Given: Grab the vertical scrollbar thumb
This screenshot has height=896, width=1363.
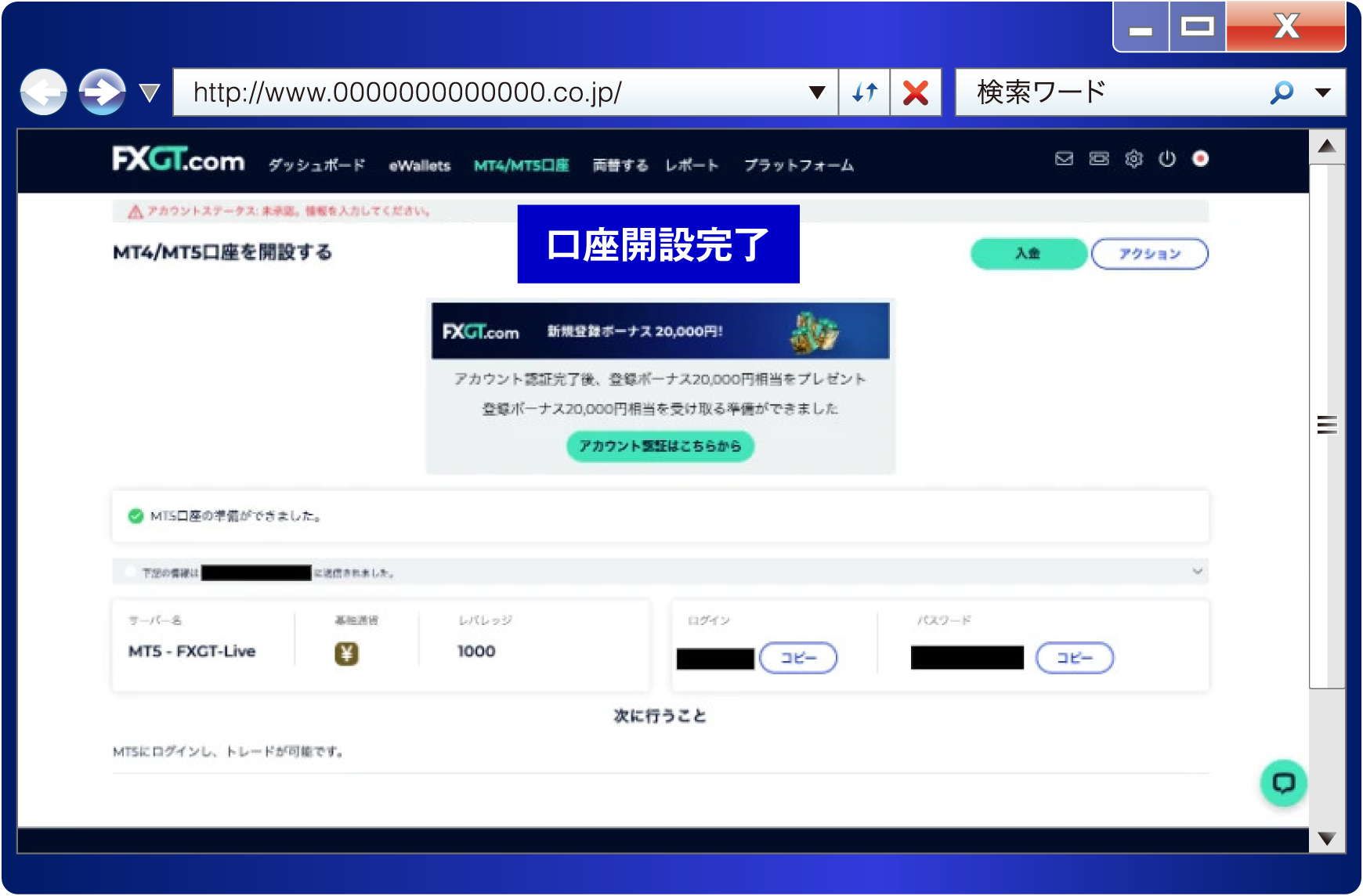Looking at the screenshot, I should point(1327,425).
